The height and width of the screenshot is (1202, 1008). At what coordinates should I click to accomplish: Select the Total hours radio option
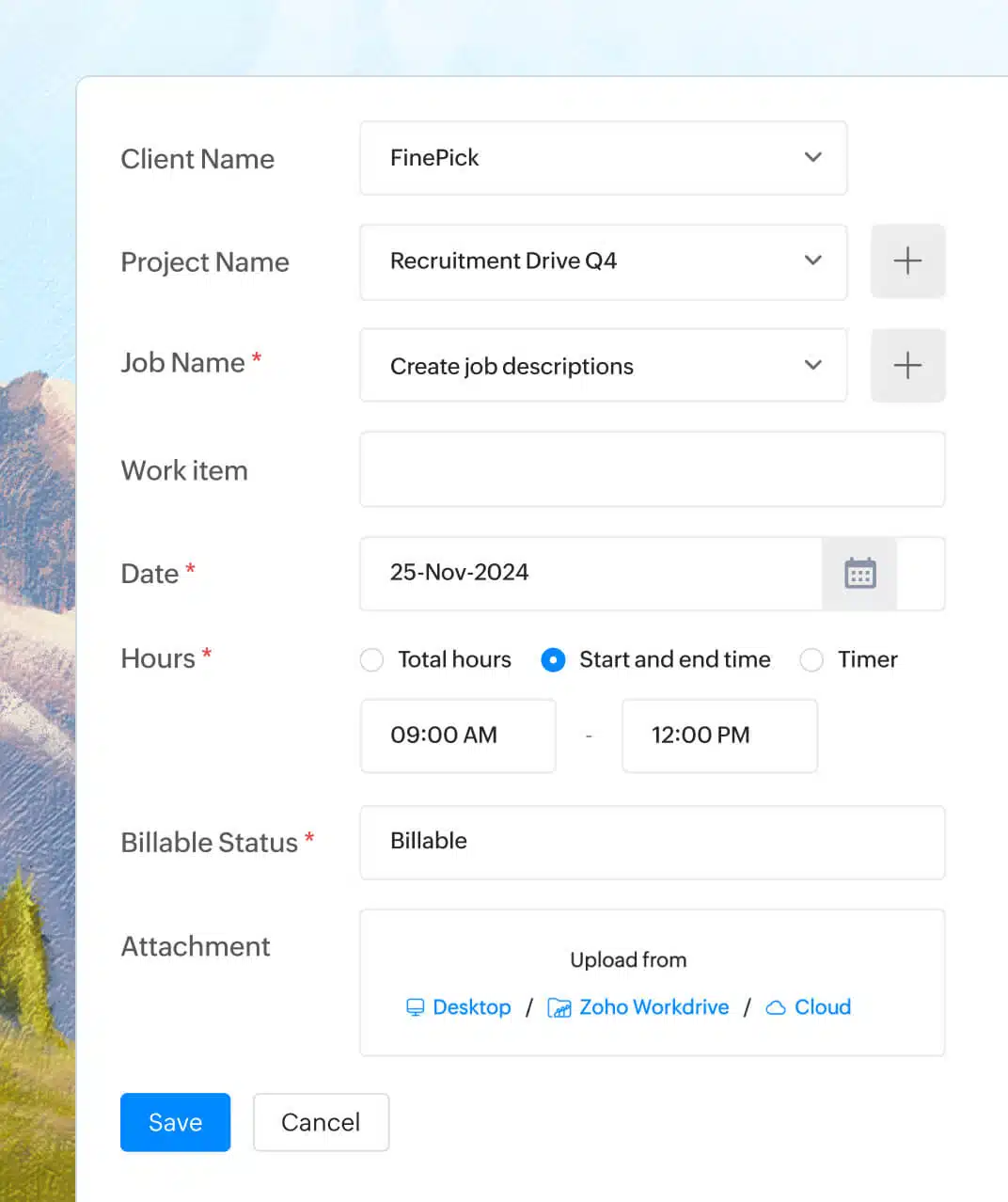point(372,660)
